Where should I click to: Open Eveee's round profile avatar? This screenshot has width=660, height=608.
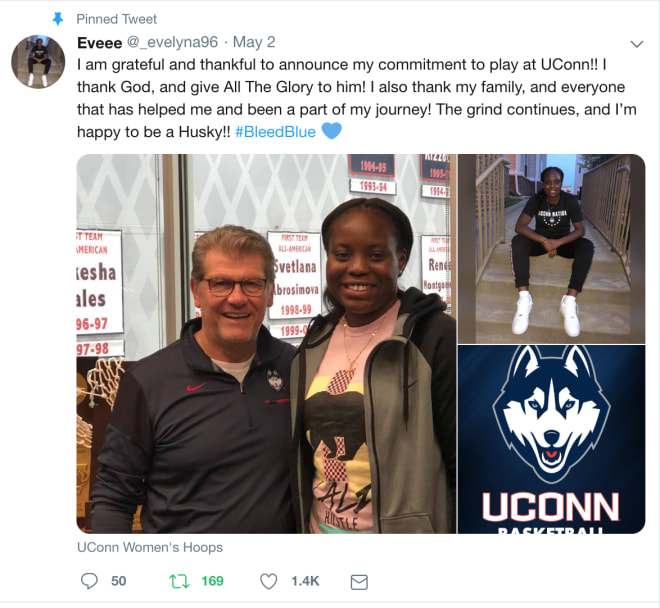click(x=38, y=61)
